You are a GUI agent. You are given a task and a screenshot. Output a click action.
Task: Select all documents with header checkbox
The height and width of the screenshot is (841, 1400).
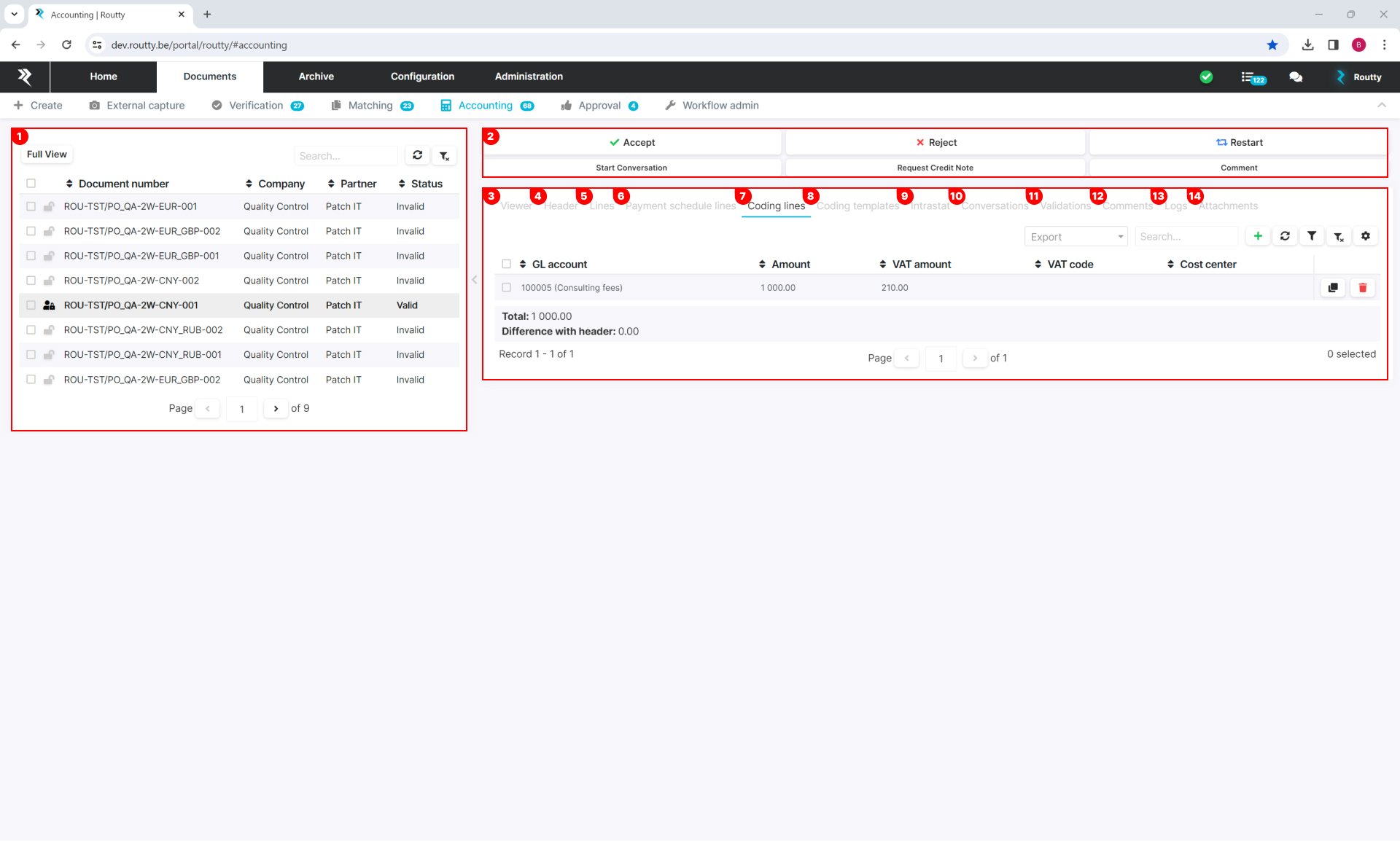(31, 184)
